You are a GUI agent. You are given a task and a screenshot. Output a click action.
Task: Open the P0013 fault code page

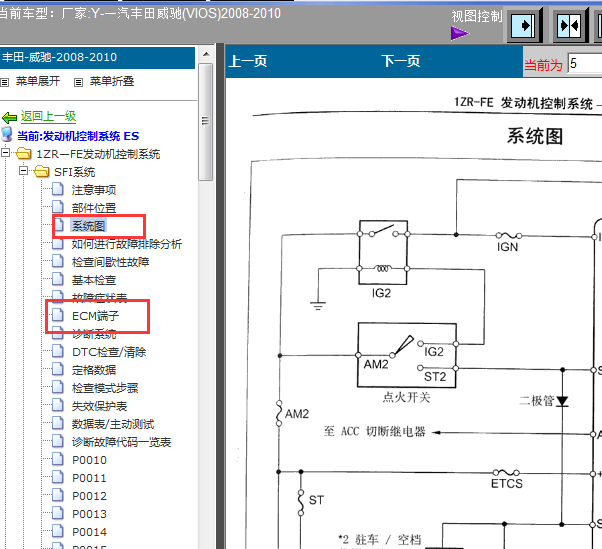[89, 514]
